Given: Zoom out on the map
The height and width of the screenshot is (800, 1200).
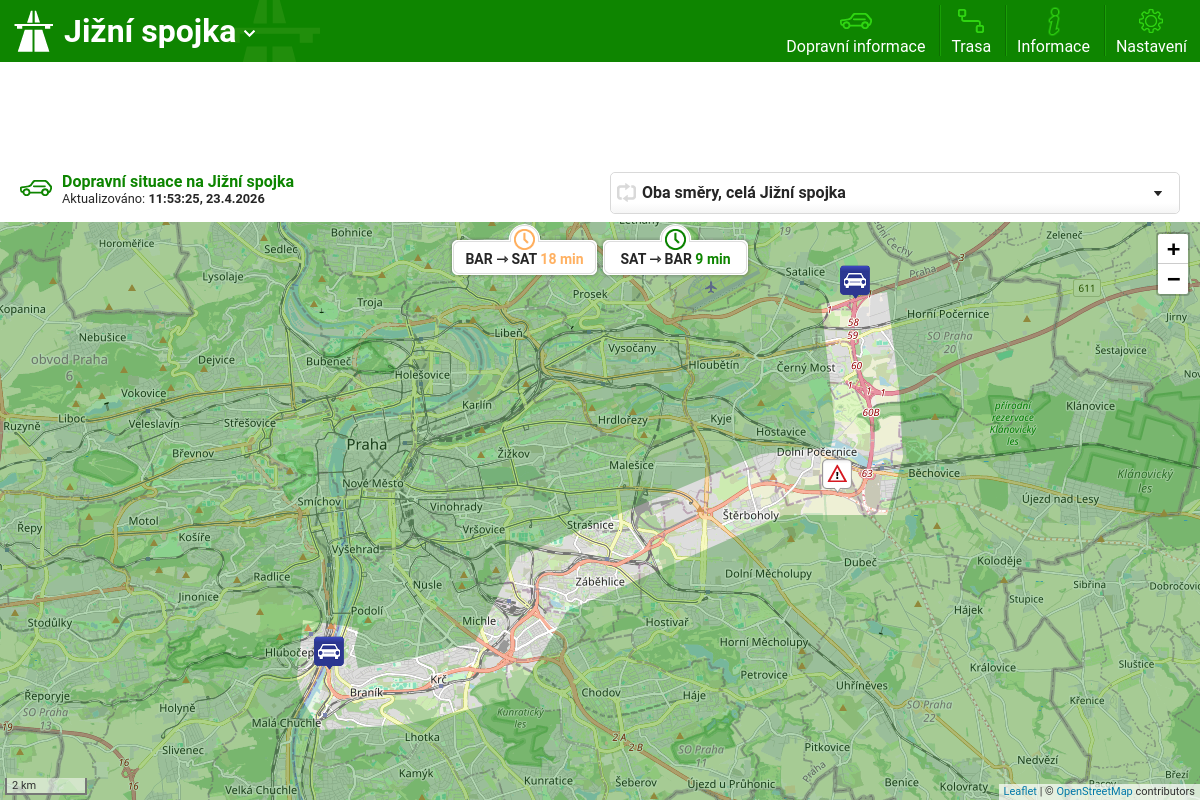Looking at the screenshot, I should [1173, 279].
